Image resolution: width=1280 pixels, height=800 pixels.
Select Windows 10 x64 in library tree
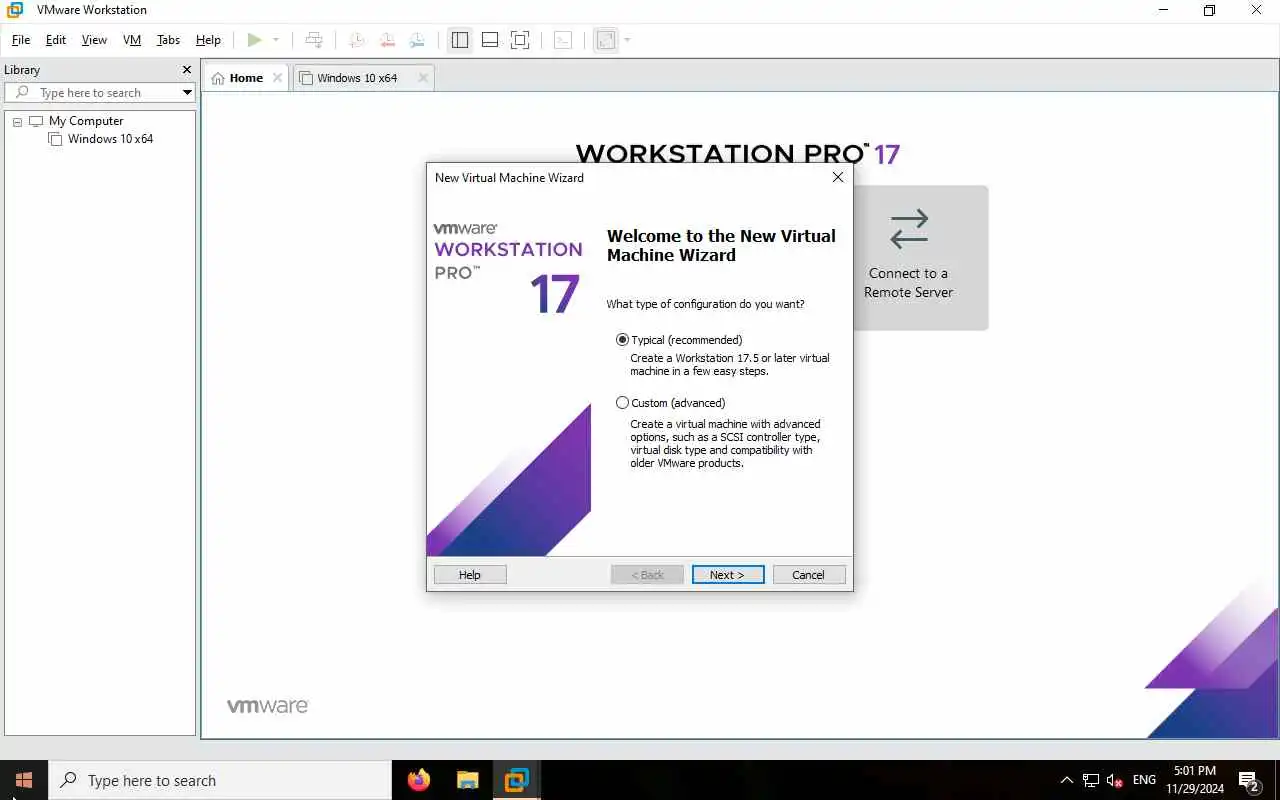tap(110, 139)
